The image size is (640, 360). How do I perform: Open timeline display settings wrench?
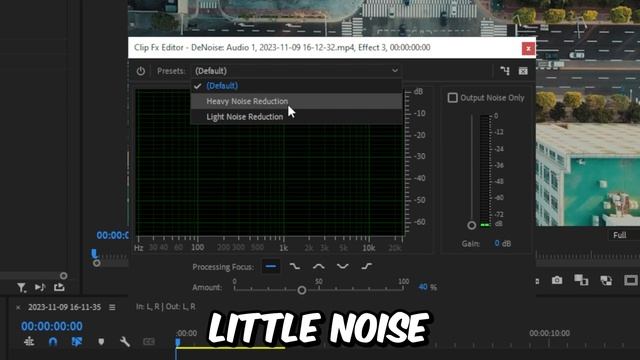click(x=125, y=342)
